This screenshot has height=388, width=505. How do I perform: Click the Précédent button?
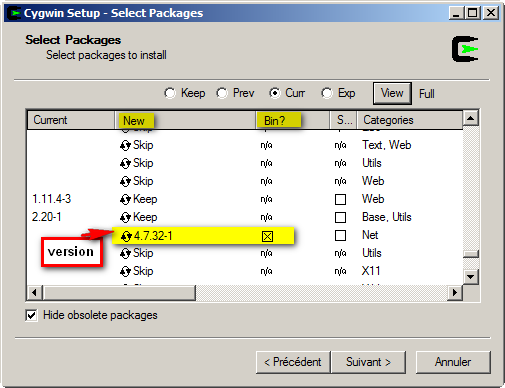point(293,362)
